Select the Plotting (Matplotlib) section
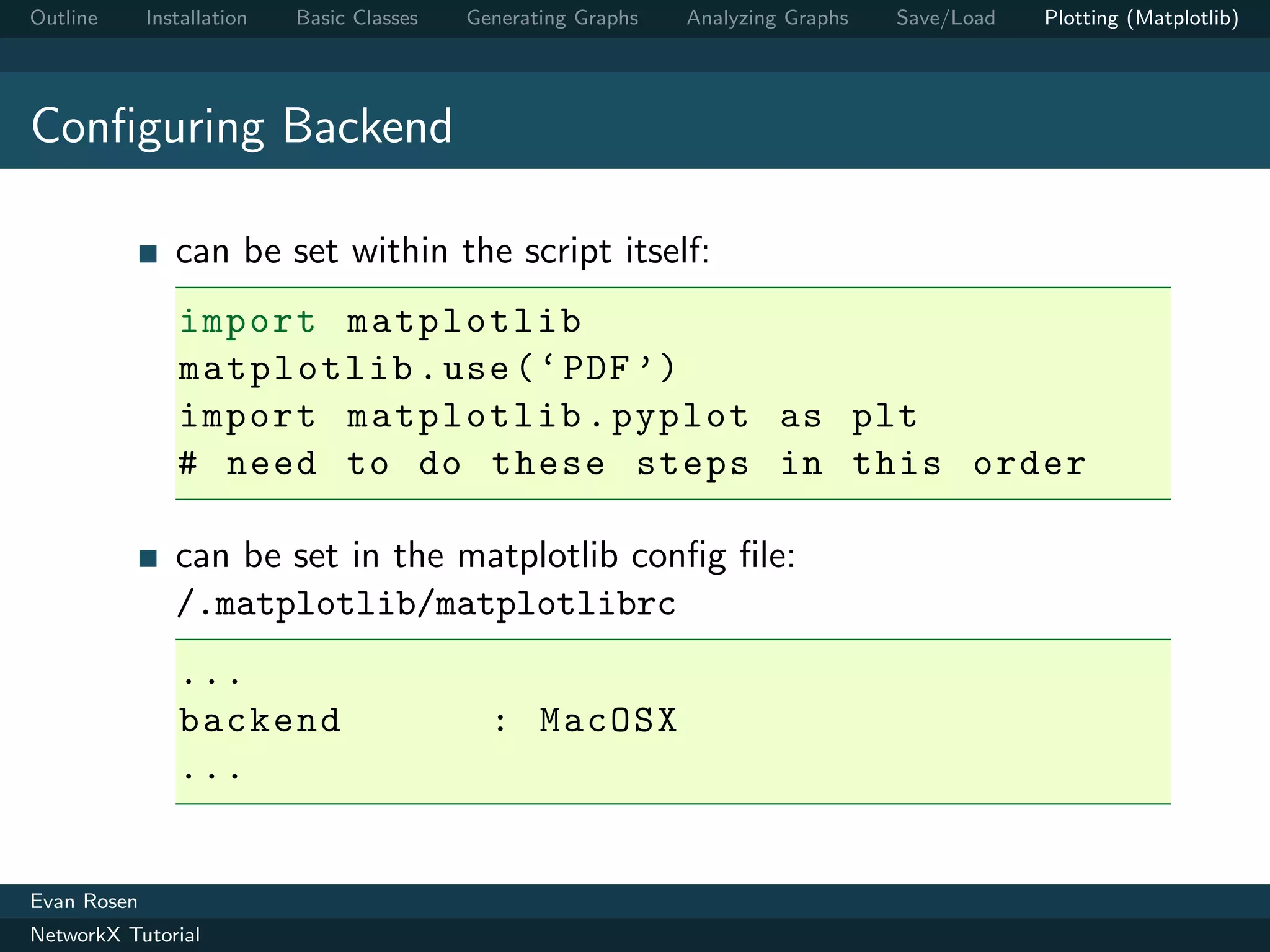 click(x=1142, y=18)
